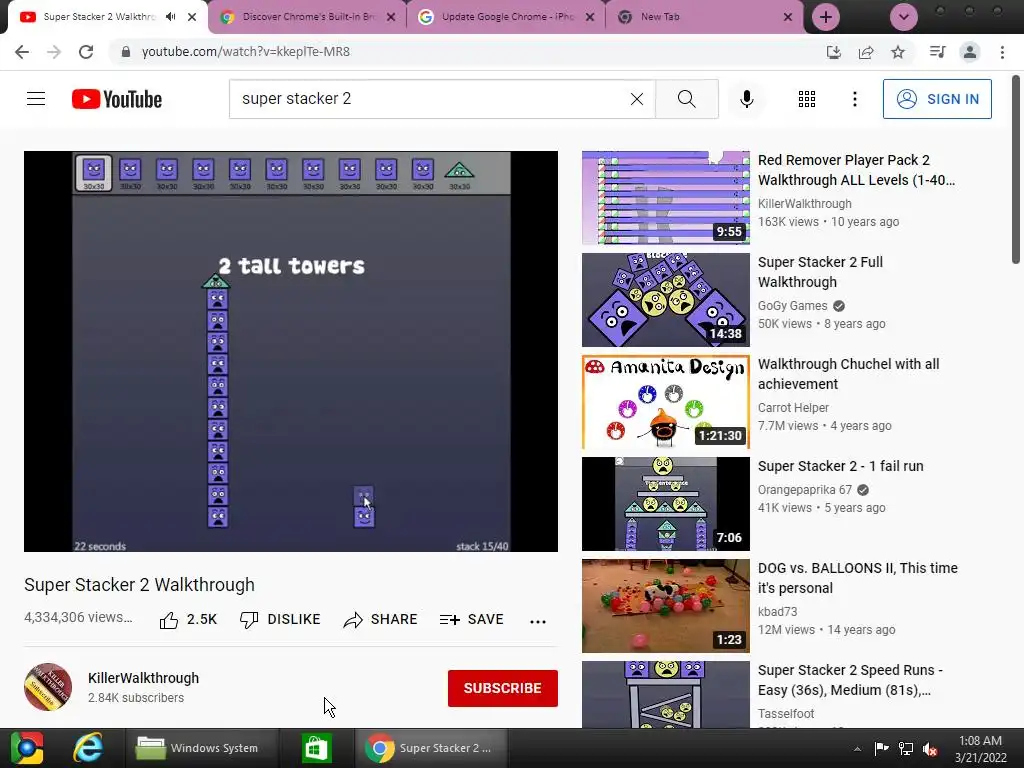1024x768 pixels.
Task: Click the page vertical scrollbar
Action: tap(1016, 169)
